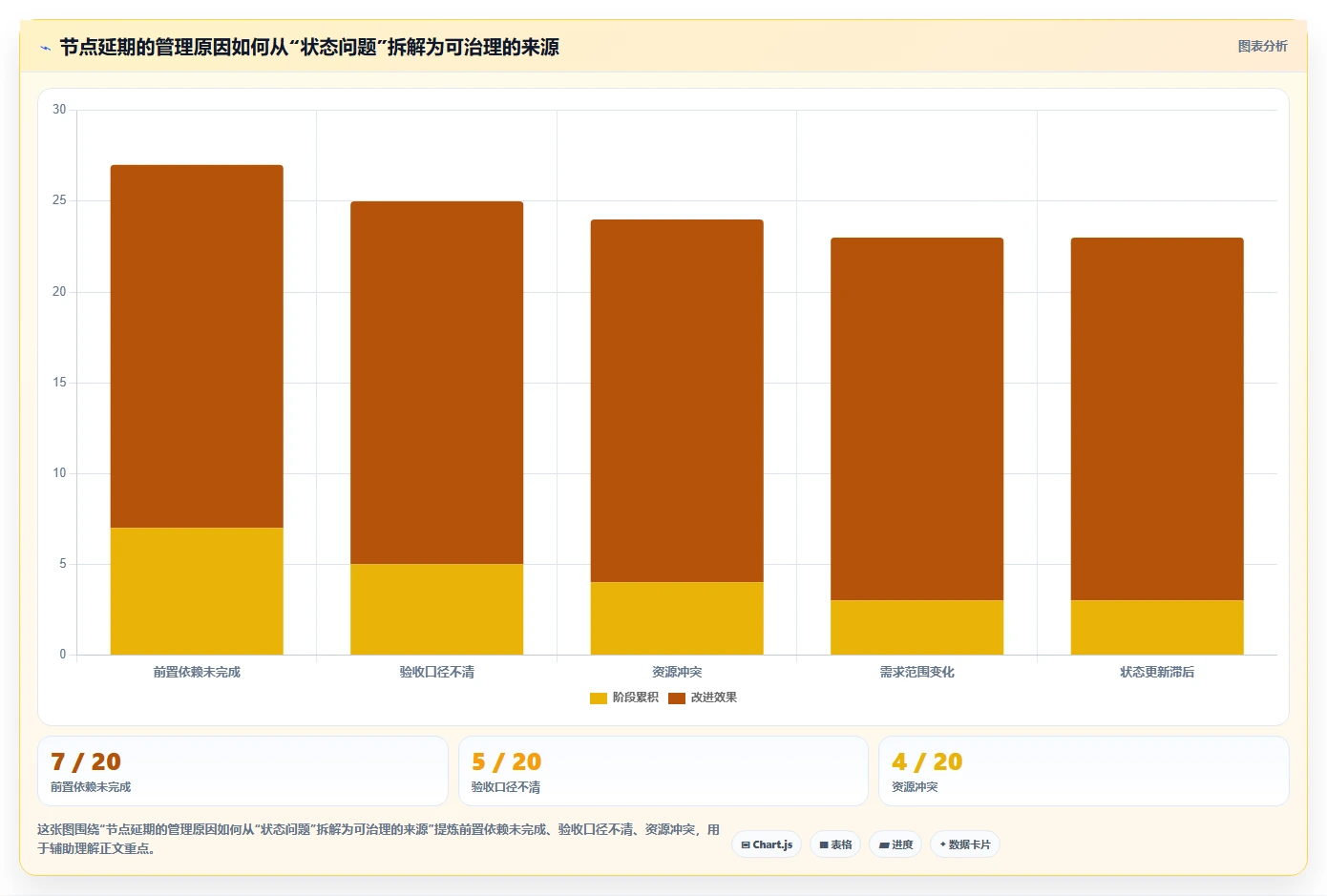Click the y-axis tick label 15
Viewport: 1327px width, 896px height.
[x=59, y=383]
